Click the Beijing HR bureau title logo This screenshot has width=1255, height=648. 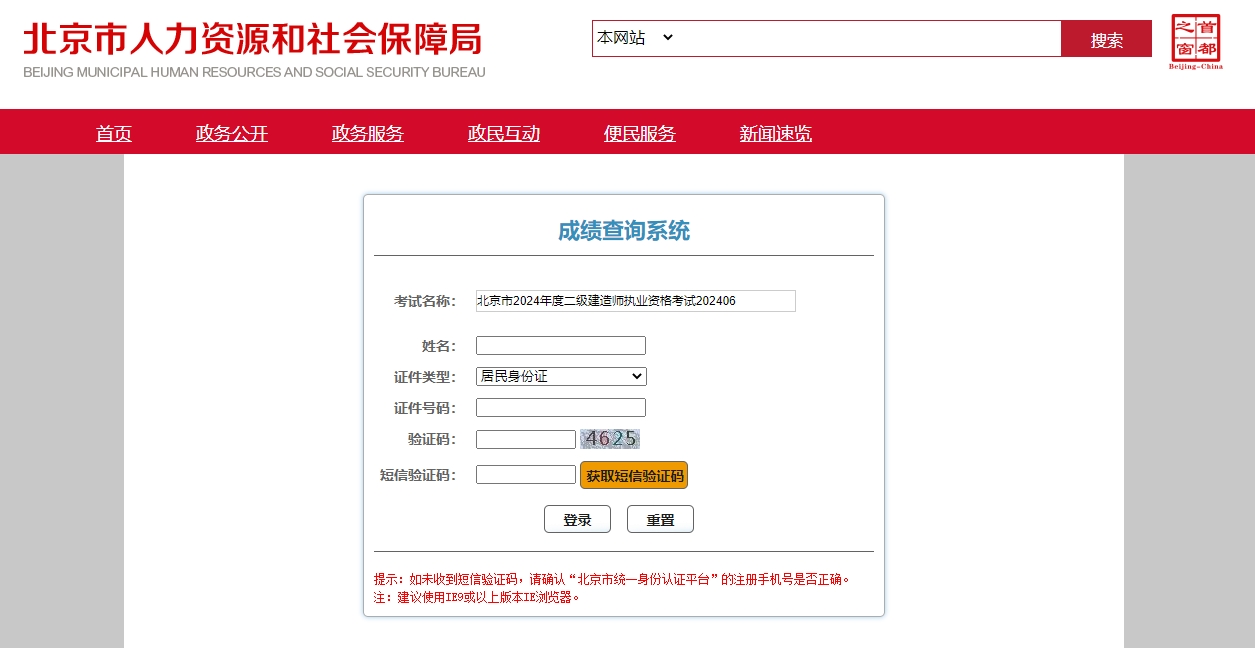[x=254, y=48]
